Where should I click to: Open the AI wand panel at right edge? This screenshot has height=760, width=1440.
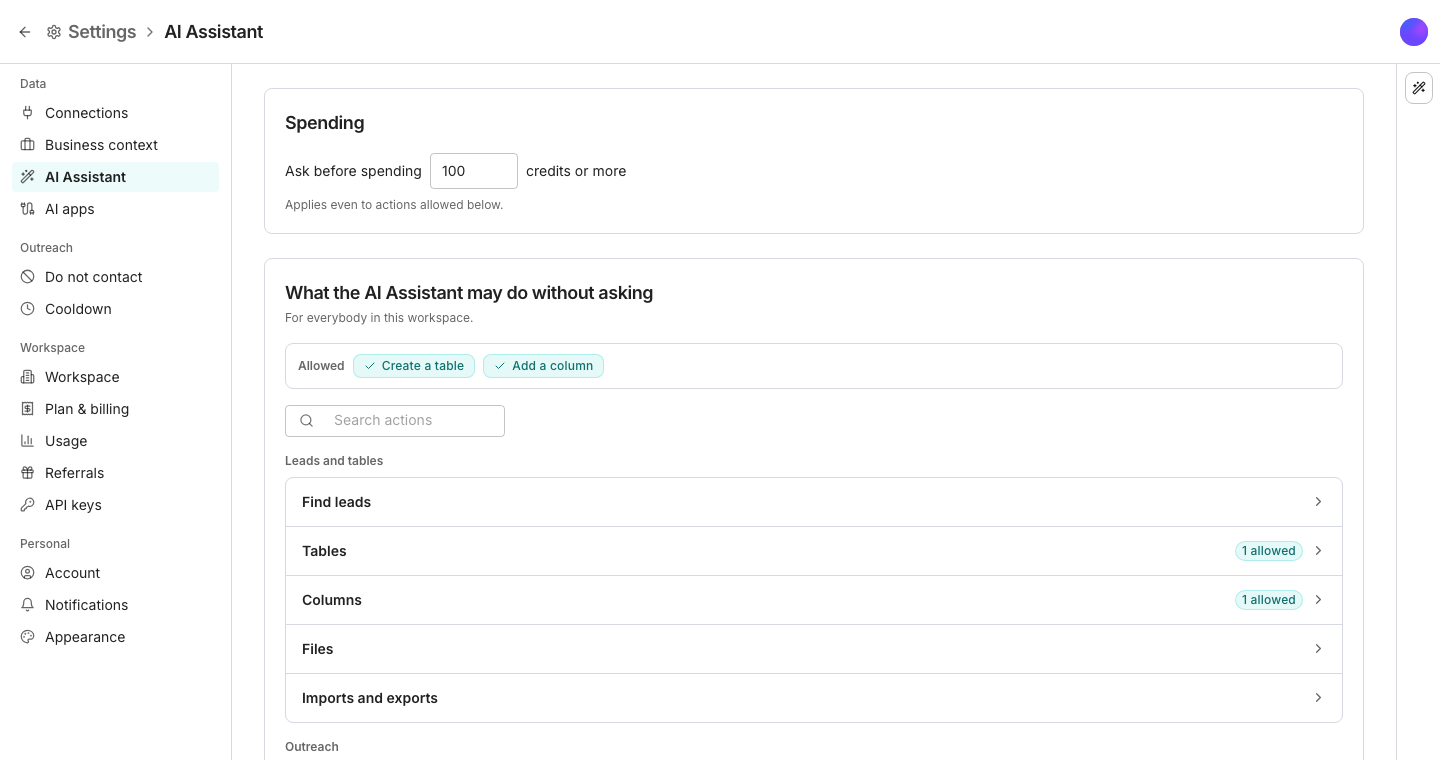[x=1419, y=88]
